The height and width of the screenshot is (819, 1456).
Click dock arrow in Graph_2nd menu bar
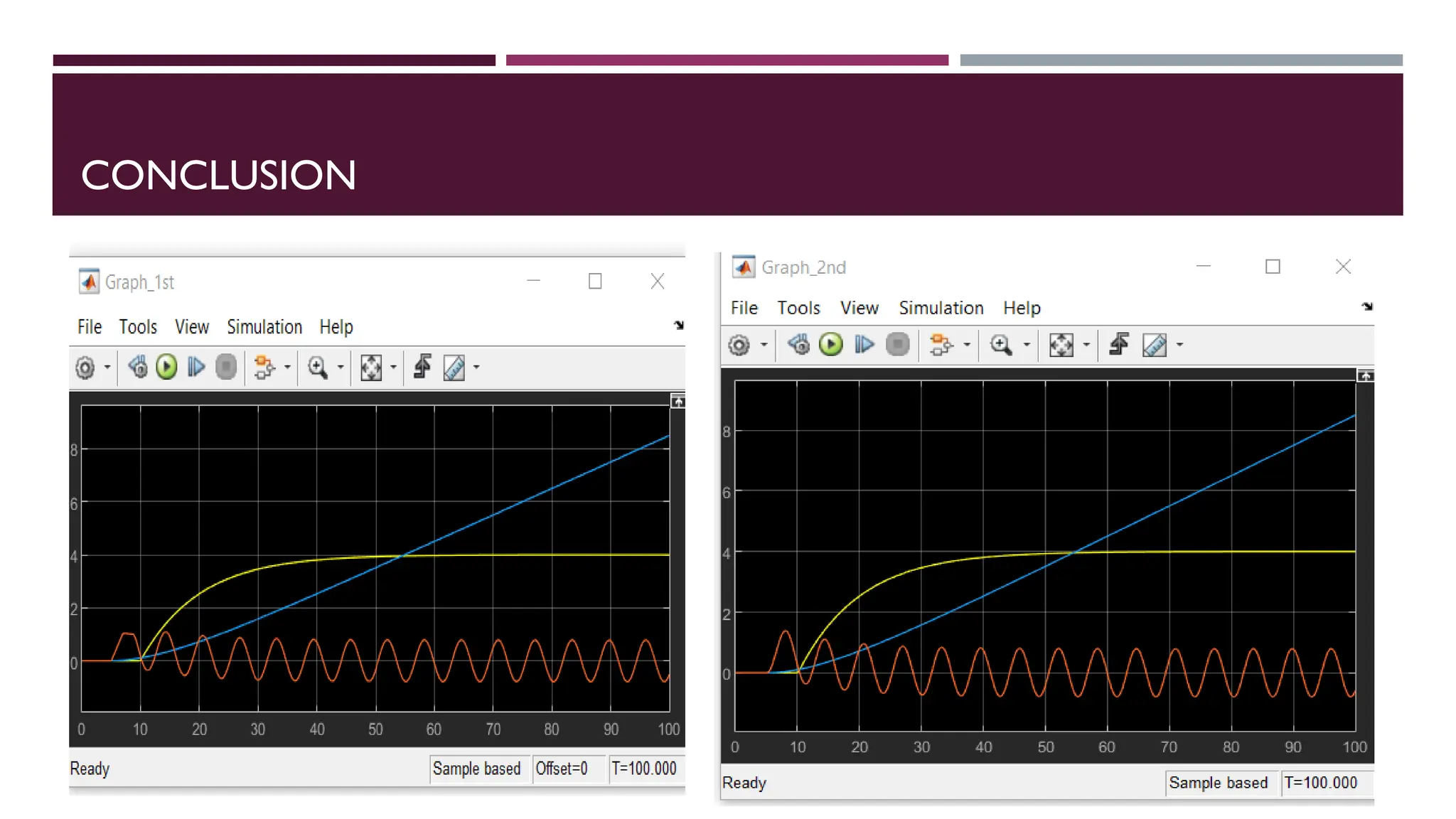[1367, 306]
